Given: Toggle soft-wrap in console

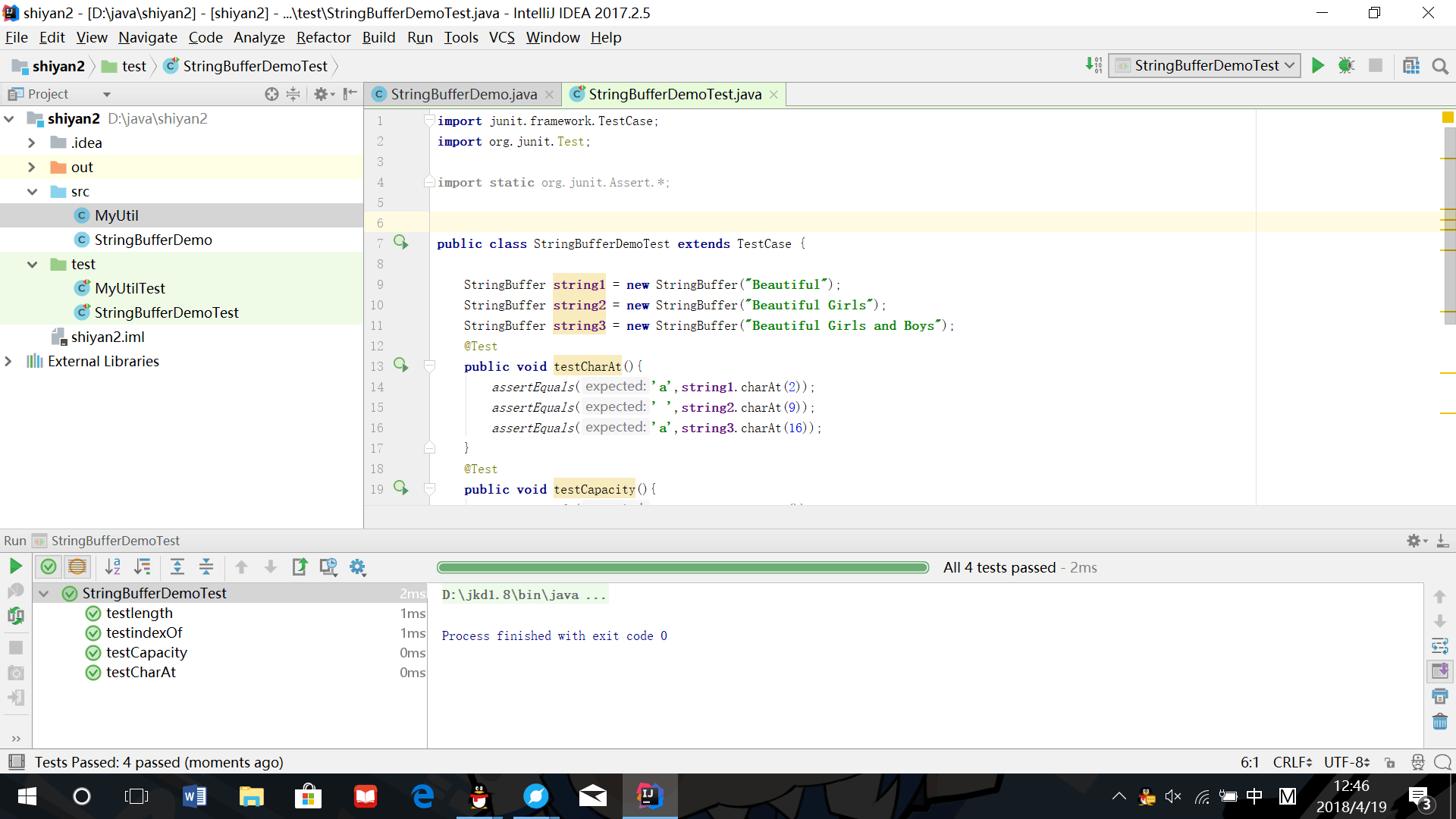Looking at the screenshot, I should 1440,646.
